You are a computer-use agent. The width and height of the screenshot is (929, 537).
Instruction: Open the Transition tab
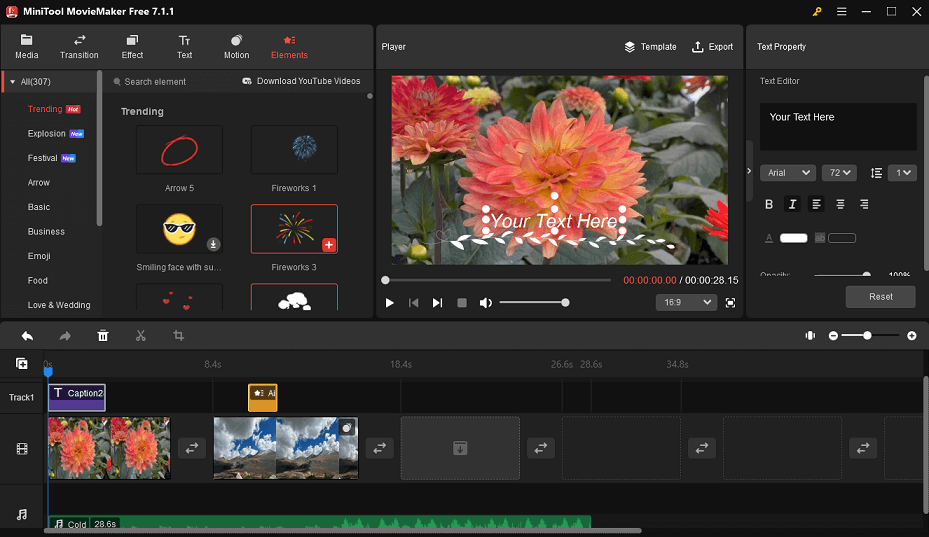[79, 47]
